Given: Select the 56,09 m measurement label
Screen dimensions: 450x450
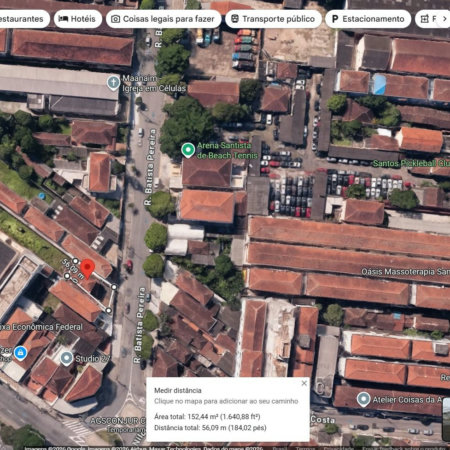Looking at the screenshot, I should pyautogui.click(x=73, y=269).
